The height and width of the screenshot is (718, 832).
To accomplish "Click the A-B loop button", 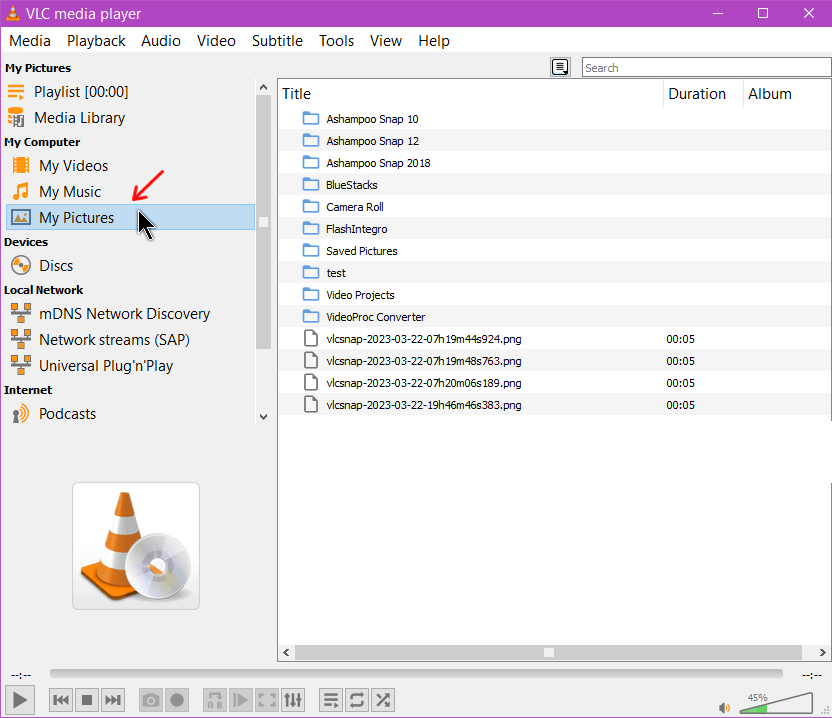I will click(x=215, y=700).
